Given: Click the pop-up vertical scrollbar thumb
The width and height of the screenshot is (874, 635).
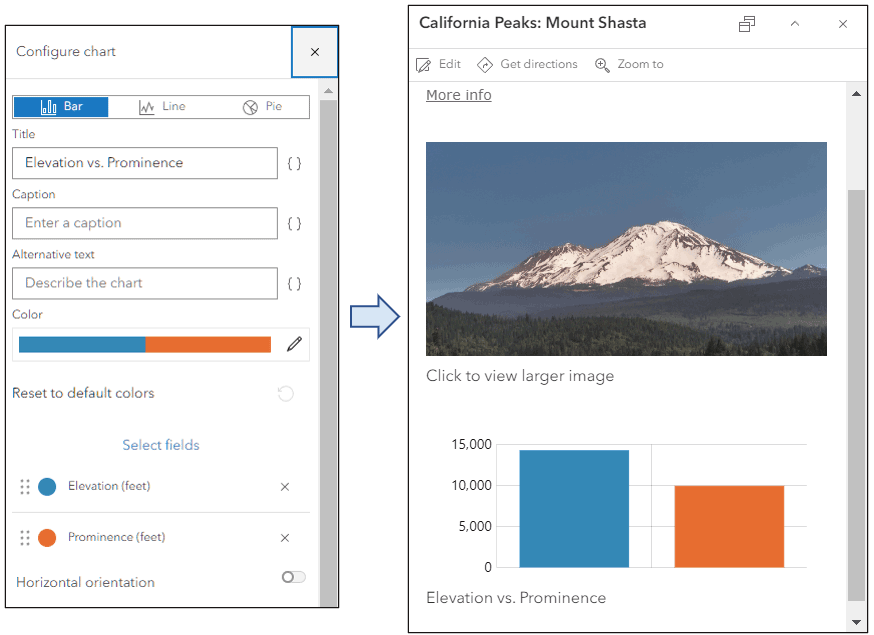Looking at the screenshot, I should pos(856,395).
